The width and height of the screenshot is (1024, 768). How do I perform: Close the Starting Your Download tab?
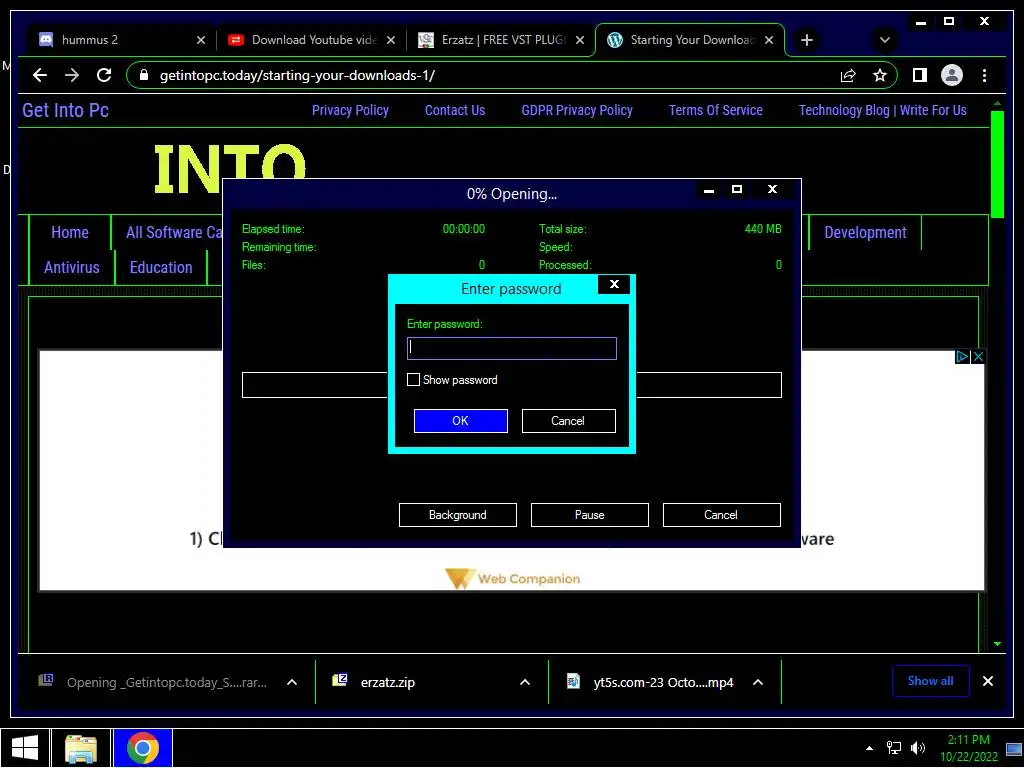[x=769, y=40]
